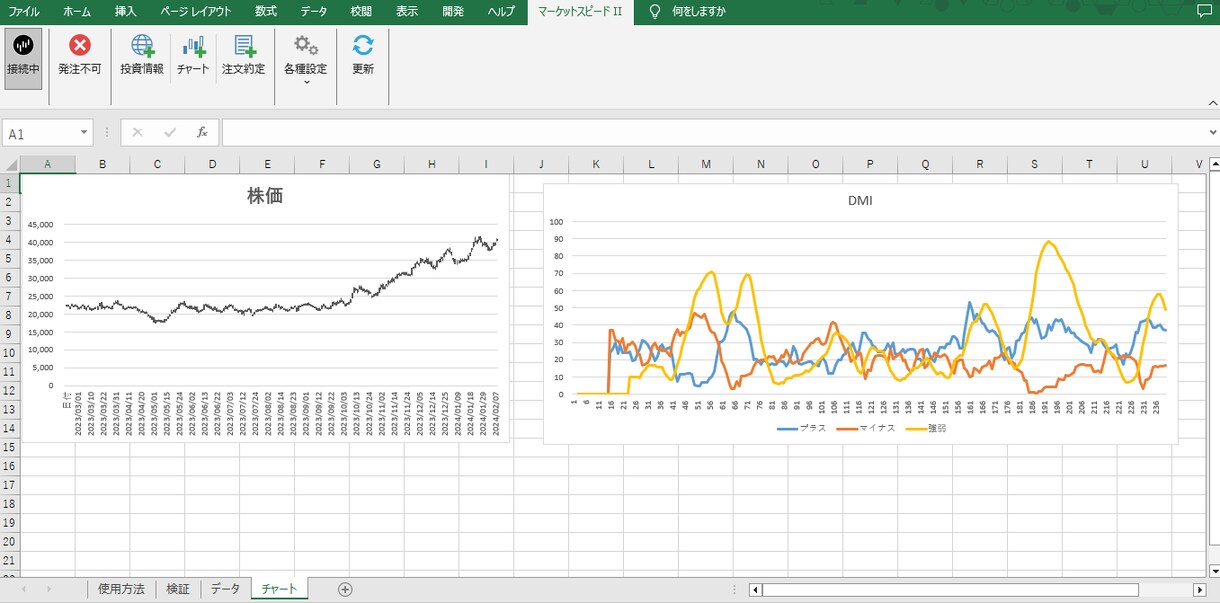Click the select-all corner triangle
The height and width of the screenshot is (603, 1220).
[x=10, y=164]
